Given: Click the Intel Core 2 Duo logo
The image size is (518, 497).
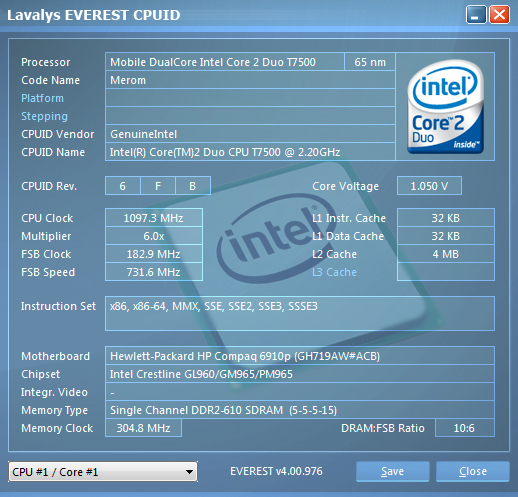Looking at the screenshot, I should point(445,107).
